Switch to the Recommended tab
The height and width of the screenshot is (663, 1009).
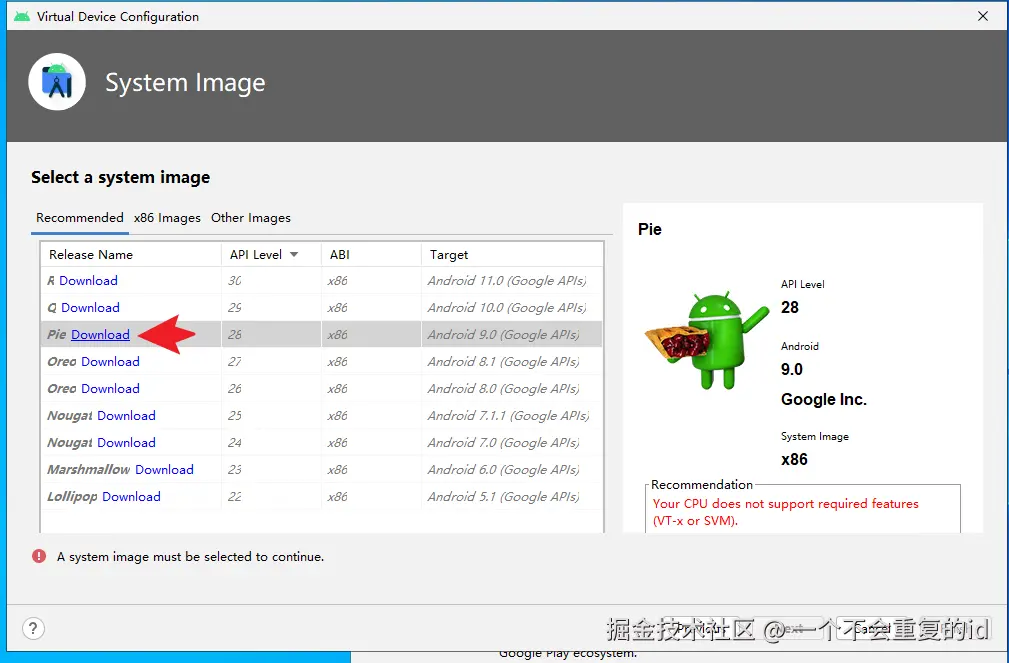(80, 218)
